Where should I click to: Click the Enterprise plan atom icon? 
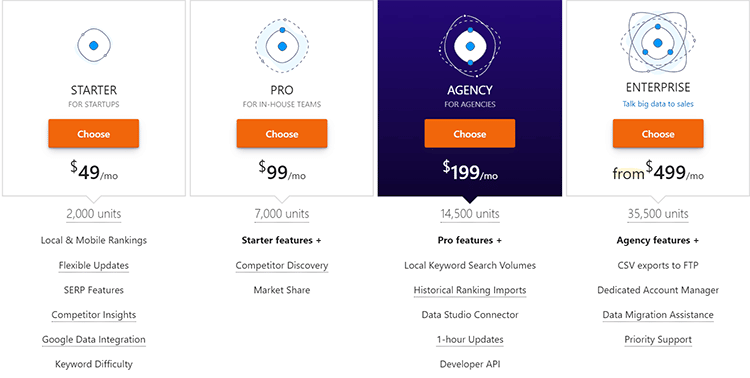[x=658, y=43]
